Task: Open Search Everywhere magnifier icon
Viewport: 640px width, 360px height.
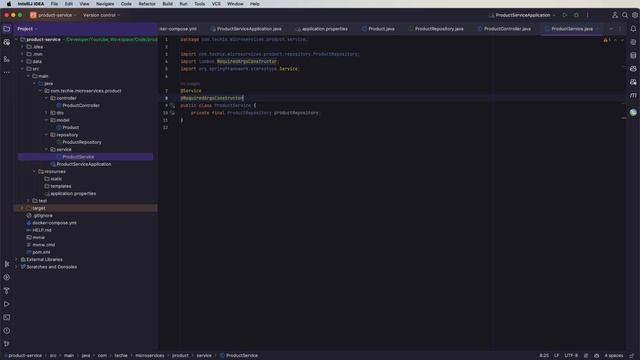Action: 625,15
